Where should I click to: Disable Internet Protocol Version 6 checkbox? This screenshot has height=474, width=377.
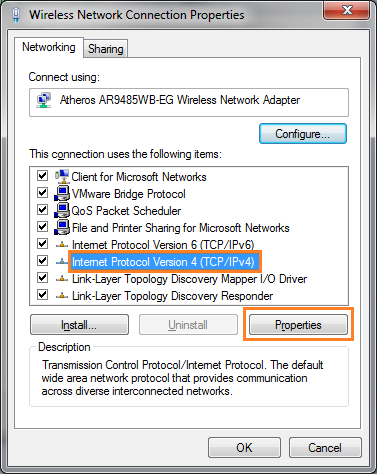click(42, 243)
